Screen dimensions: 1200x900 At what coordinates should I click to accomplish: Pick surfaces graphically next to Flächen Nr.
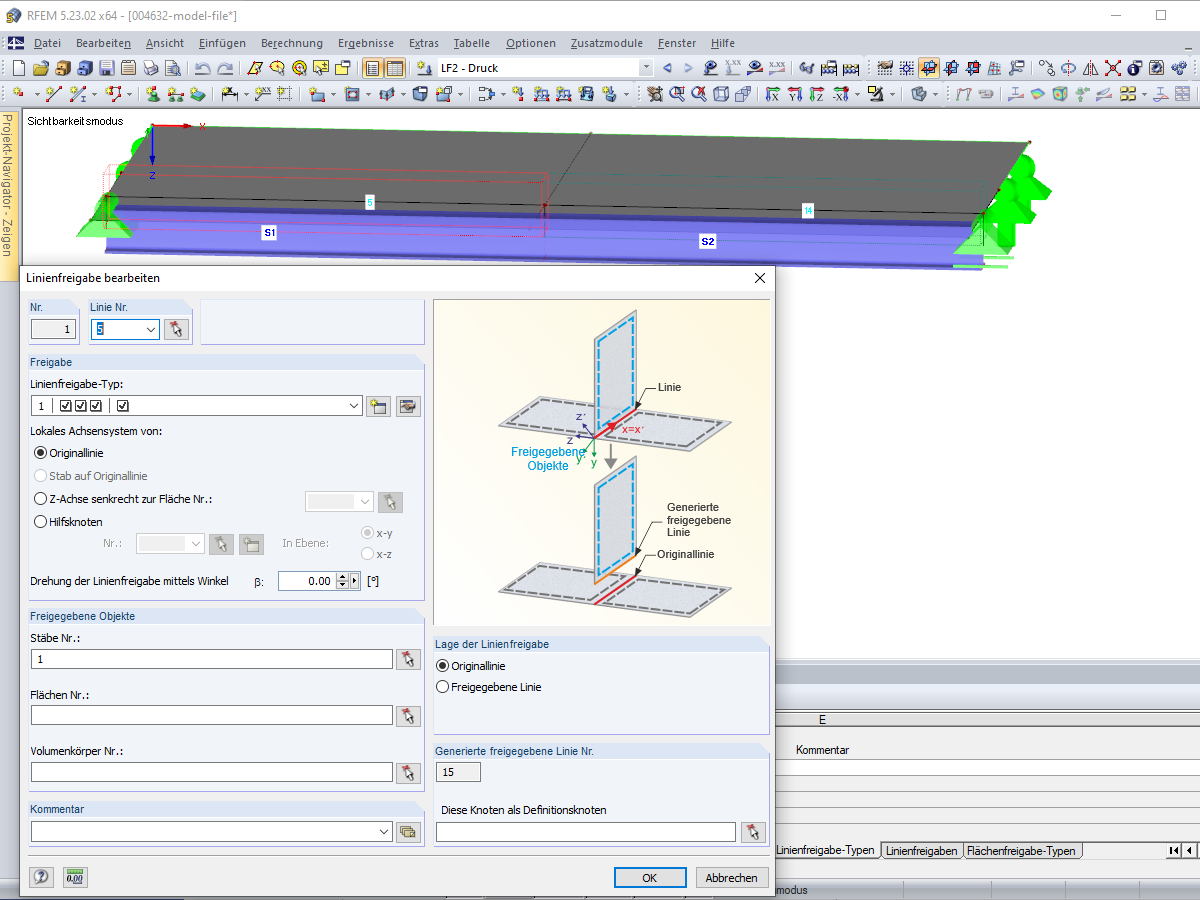tap(408, 715)
